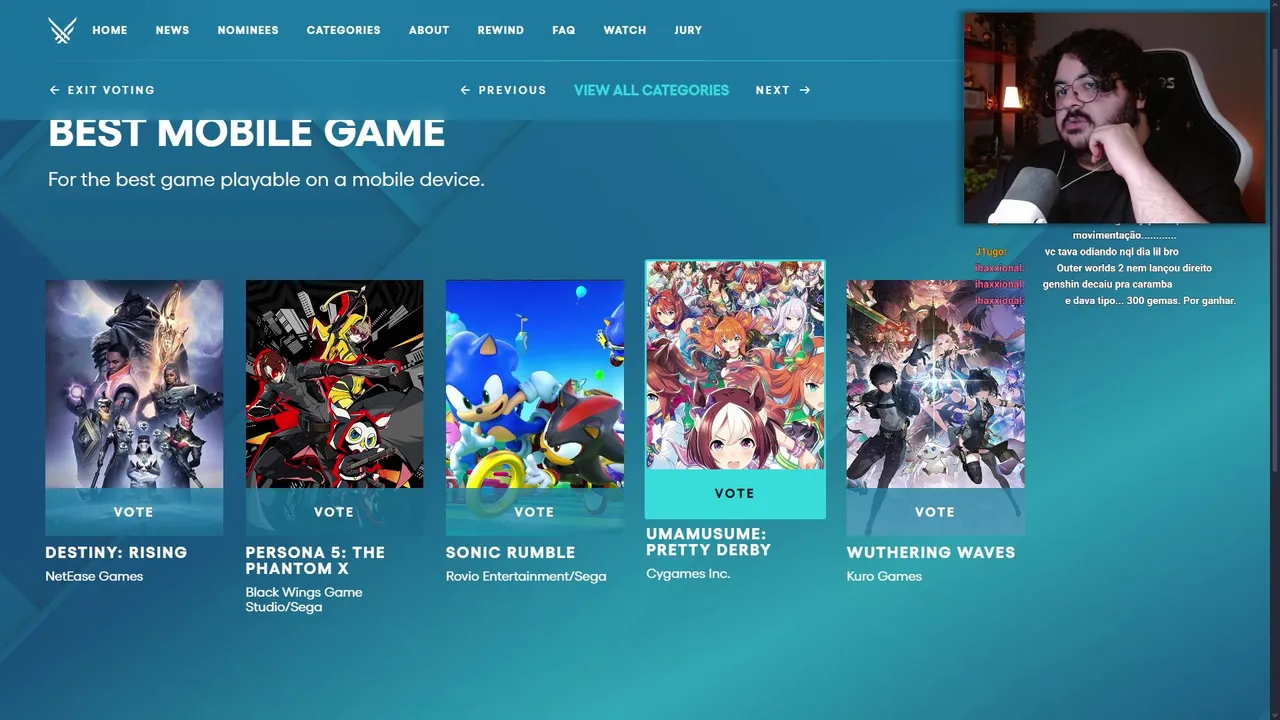Click the DESTINY: RISING title text
This screenshot has width=1280, height=720.
116,553
